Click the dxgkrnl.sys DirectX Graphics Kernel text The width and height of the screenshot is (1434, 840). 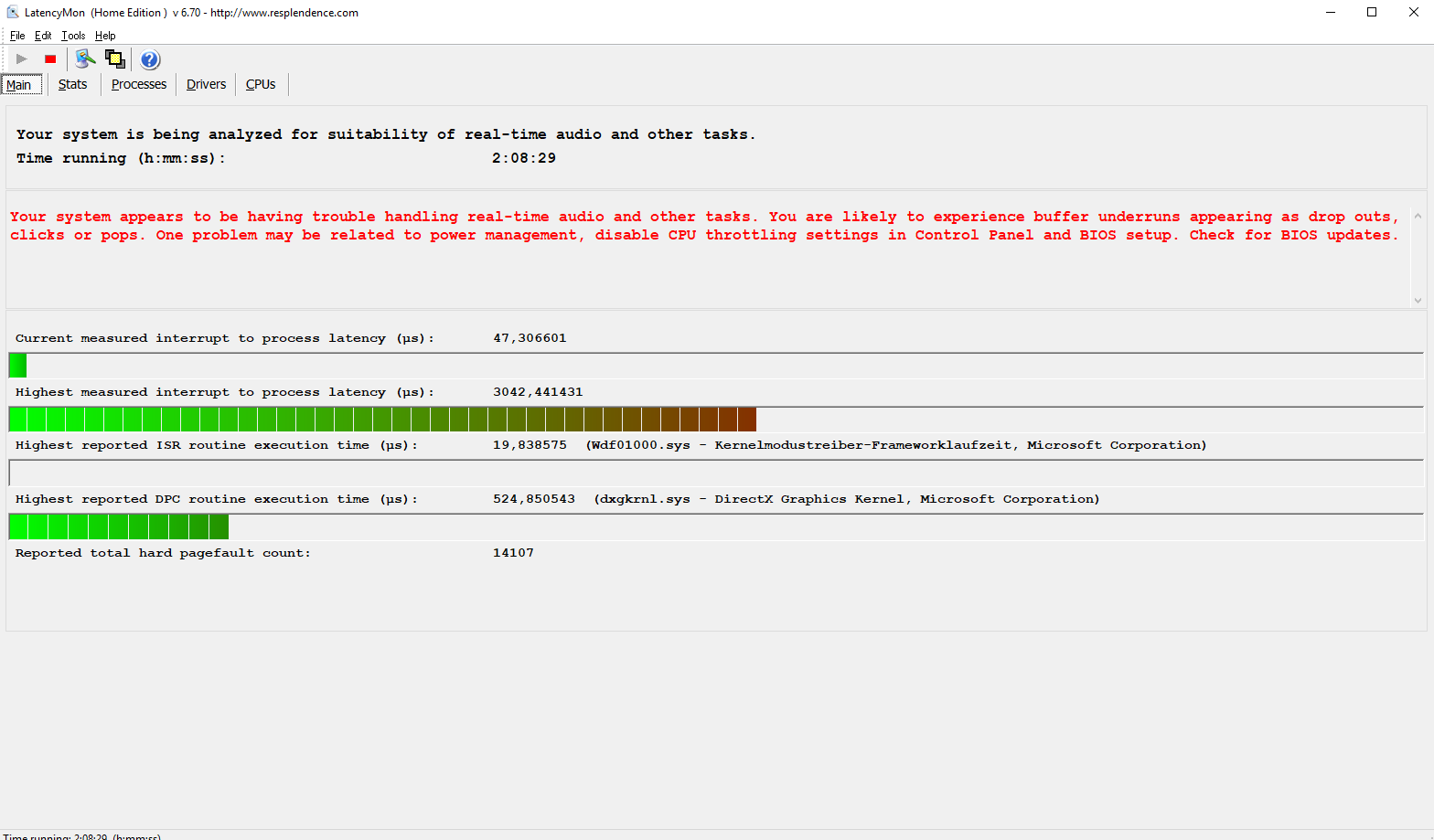(x=847, y=499)
